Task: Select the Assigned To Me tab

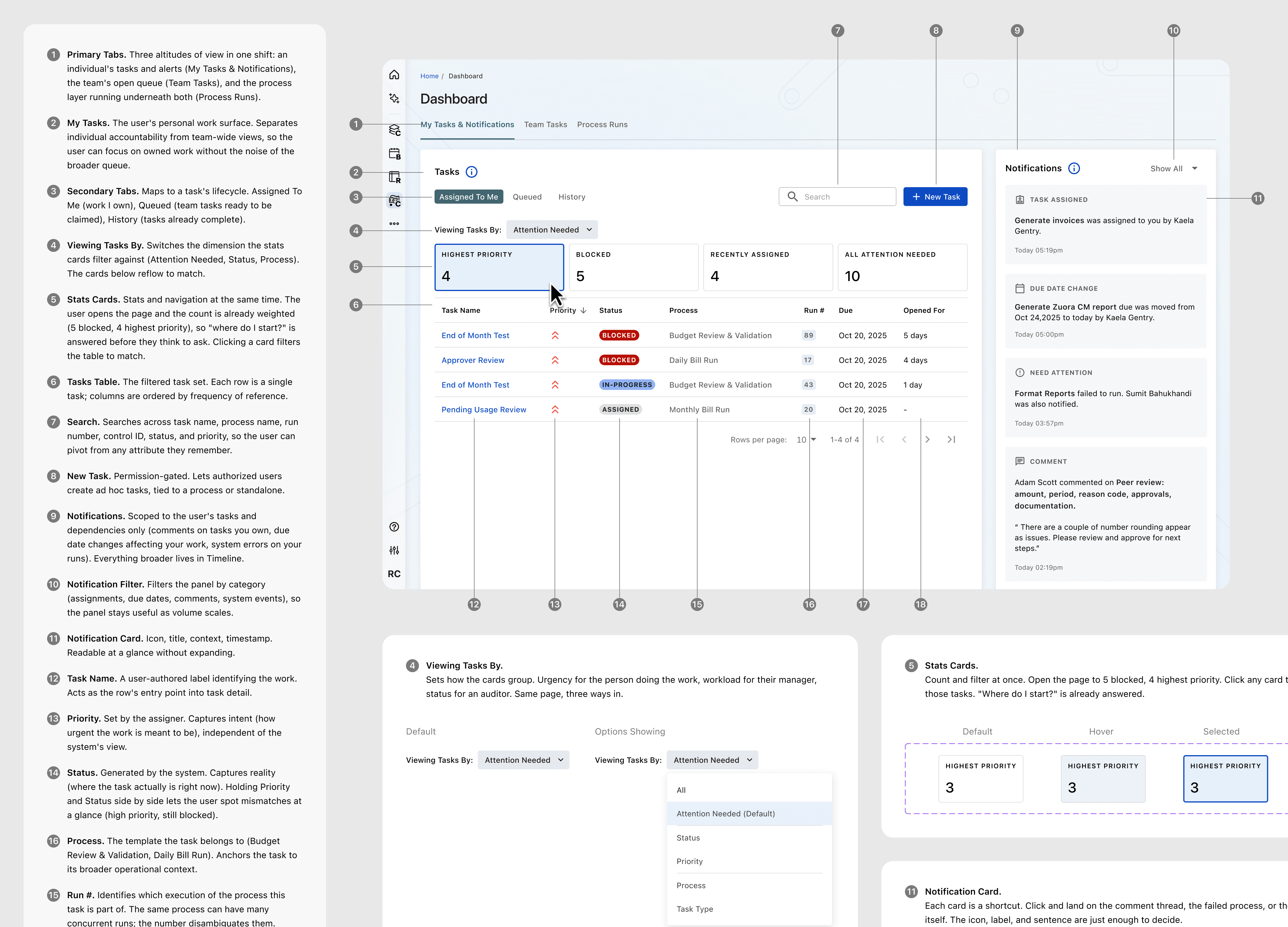Action: (469, 197)
